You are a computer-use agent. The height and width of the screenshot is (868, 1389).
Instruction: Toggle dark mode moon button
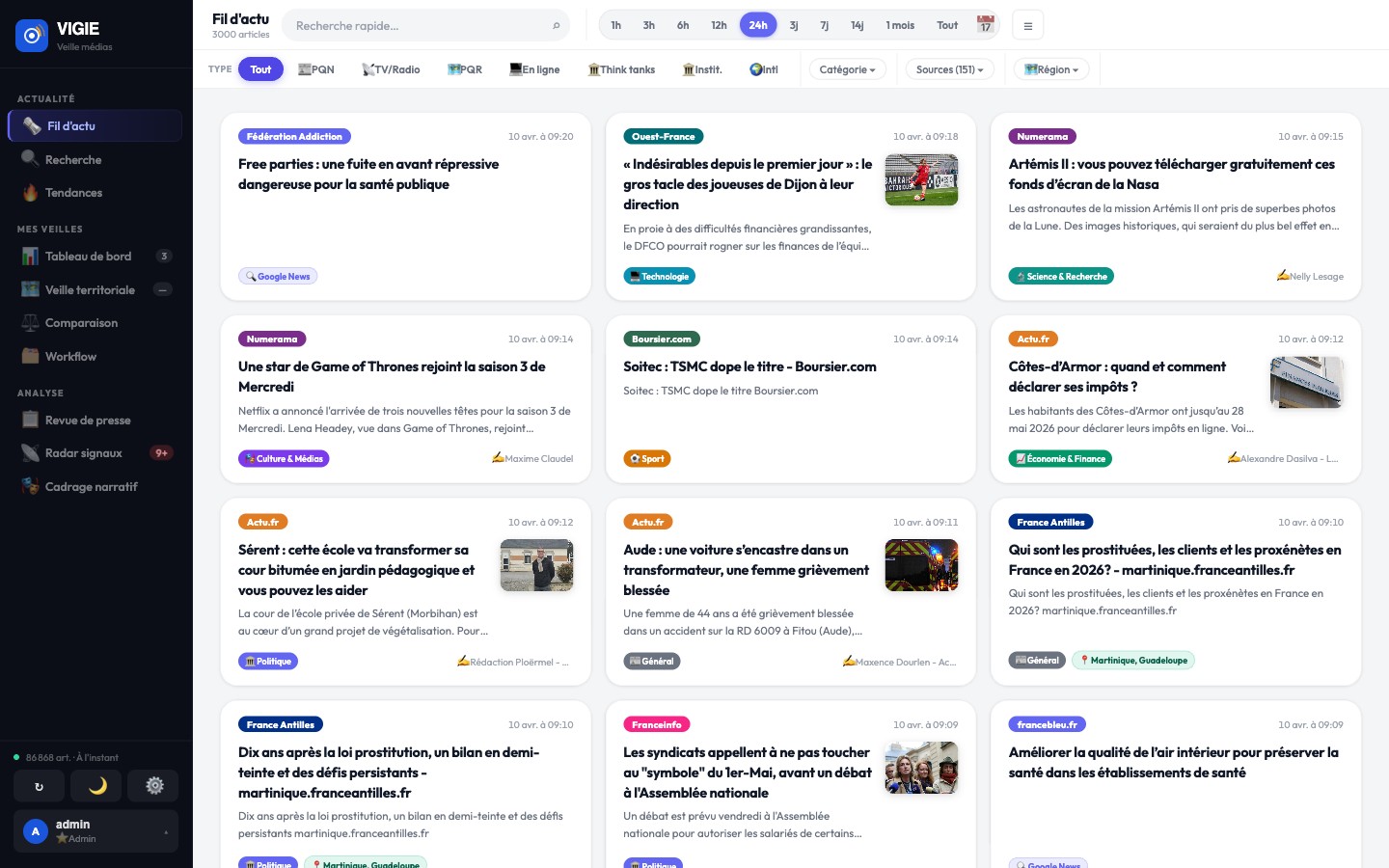click(96, 786)
